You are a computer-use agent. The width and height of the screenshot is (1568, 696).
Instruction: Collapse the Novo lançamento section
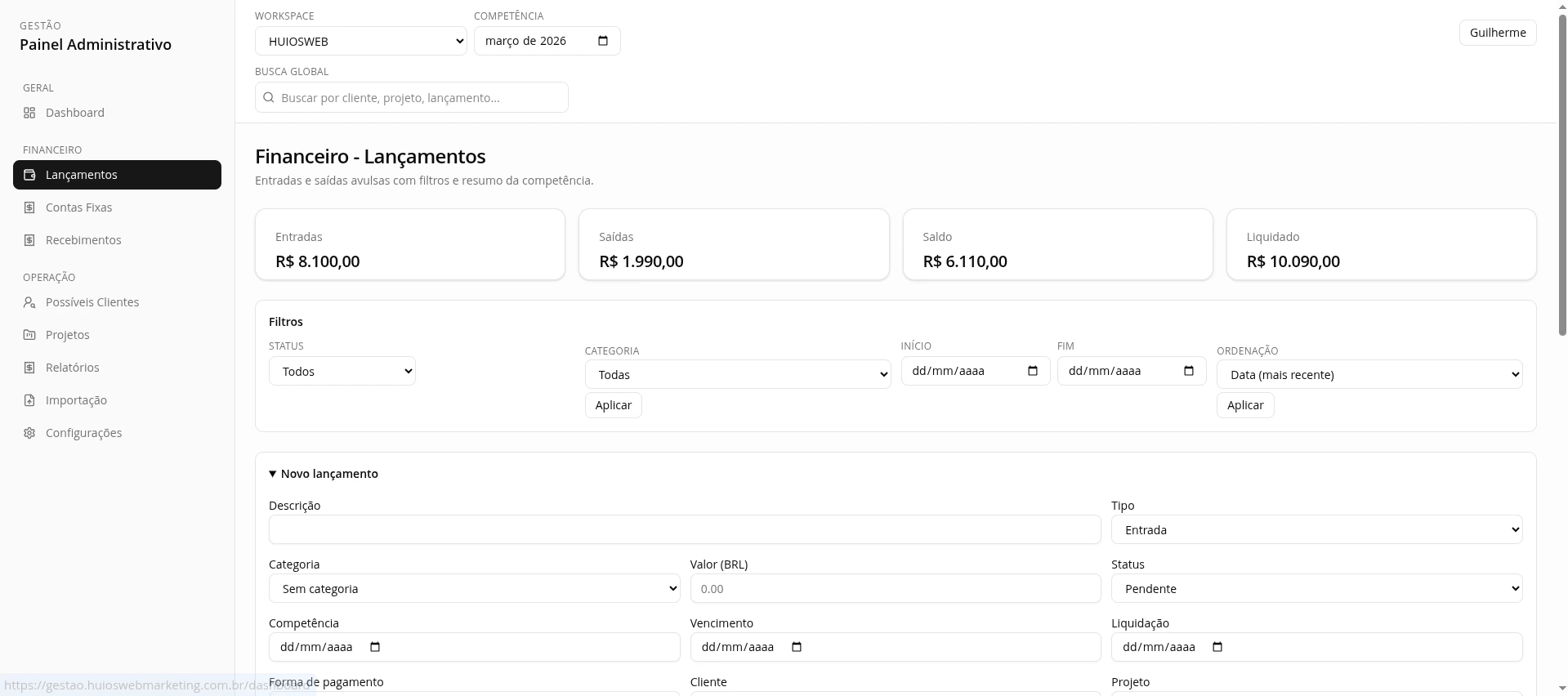click(x=324, y=474)
